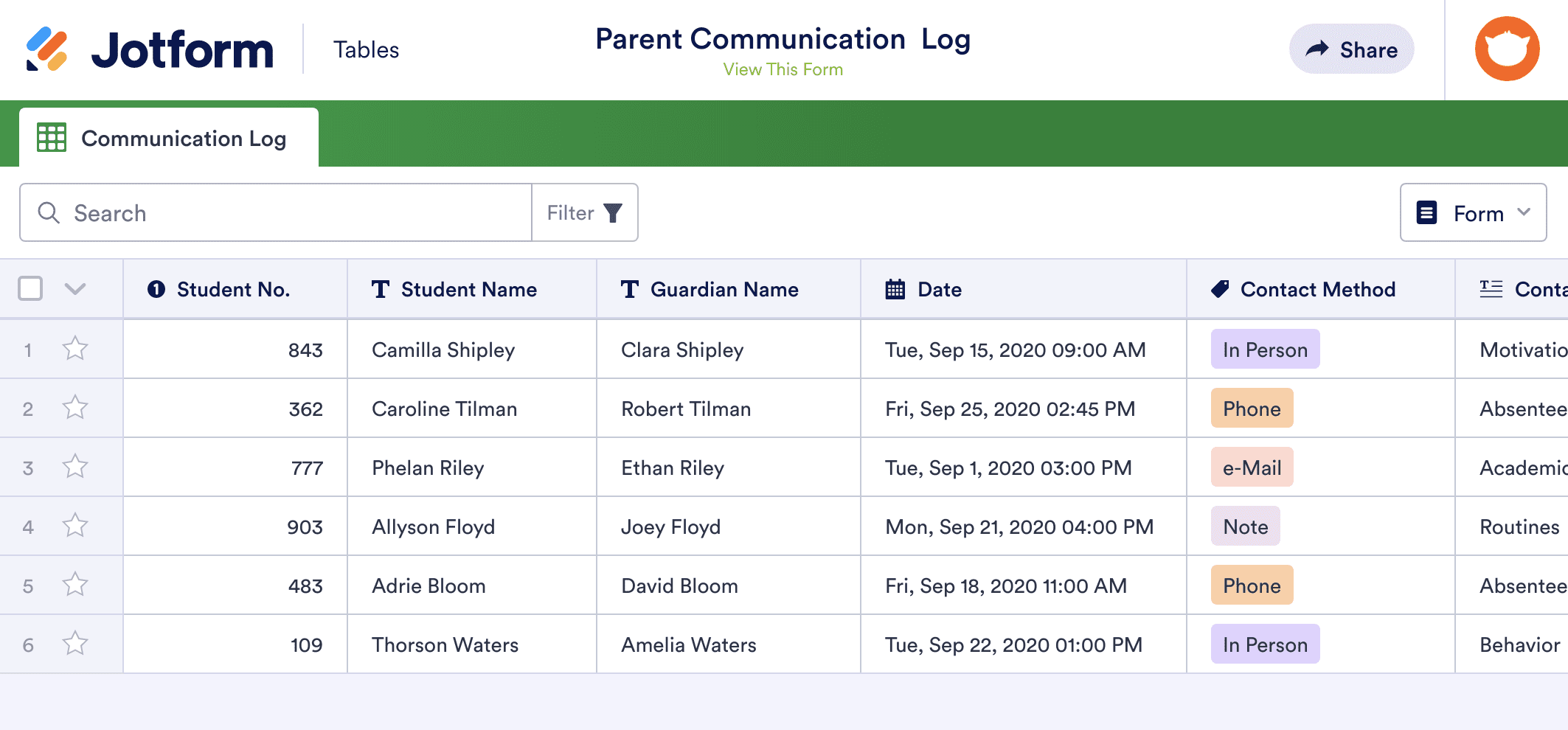Open the orange user avatar menu
Screen dimensions: 1568x730
(1507, 49)
